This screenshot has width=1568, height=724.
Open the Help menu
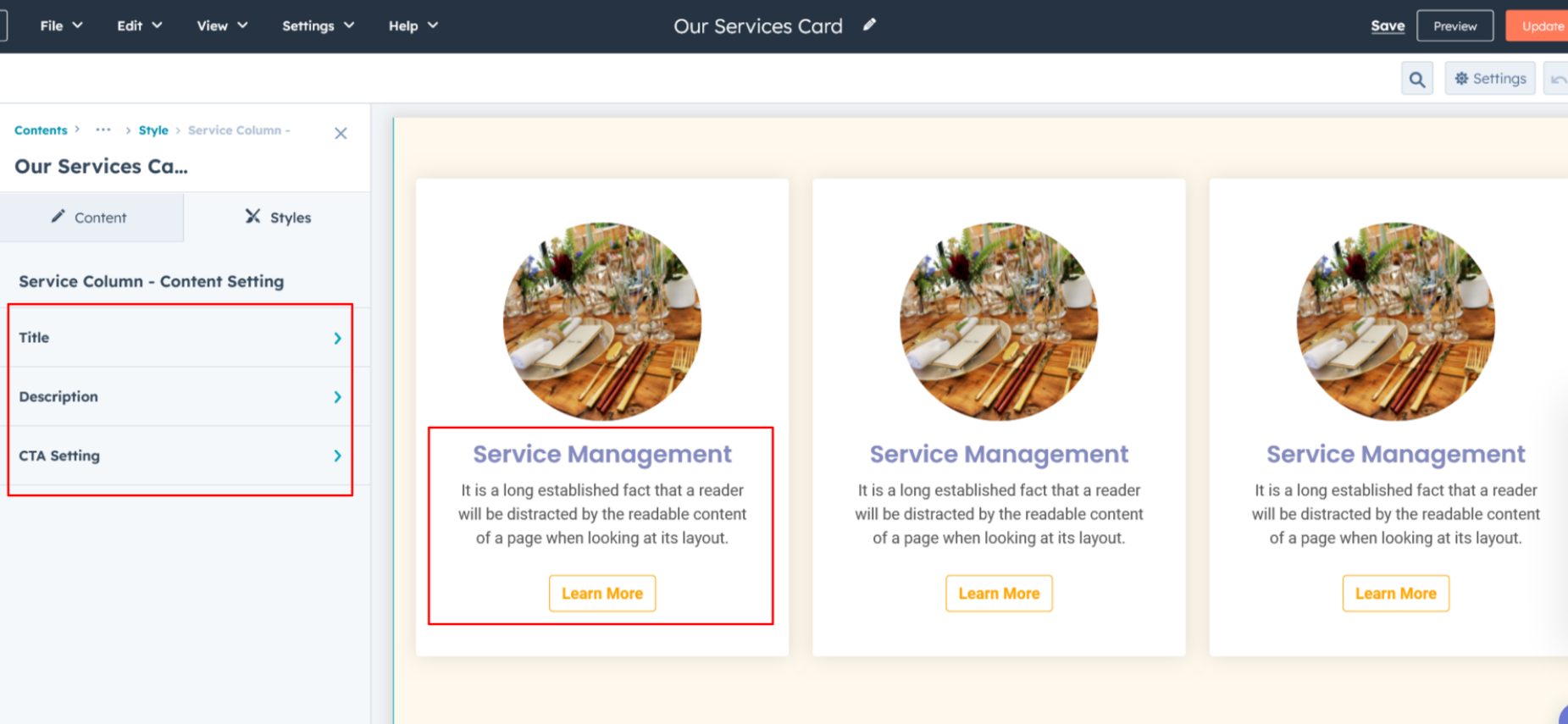click(405, 25)
